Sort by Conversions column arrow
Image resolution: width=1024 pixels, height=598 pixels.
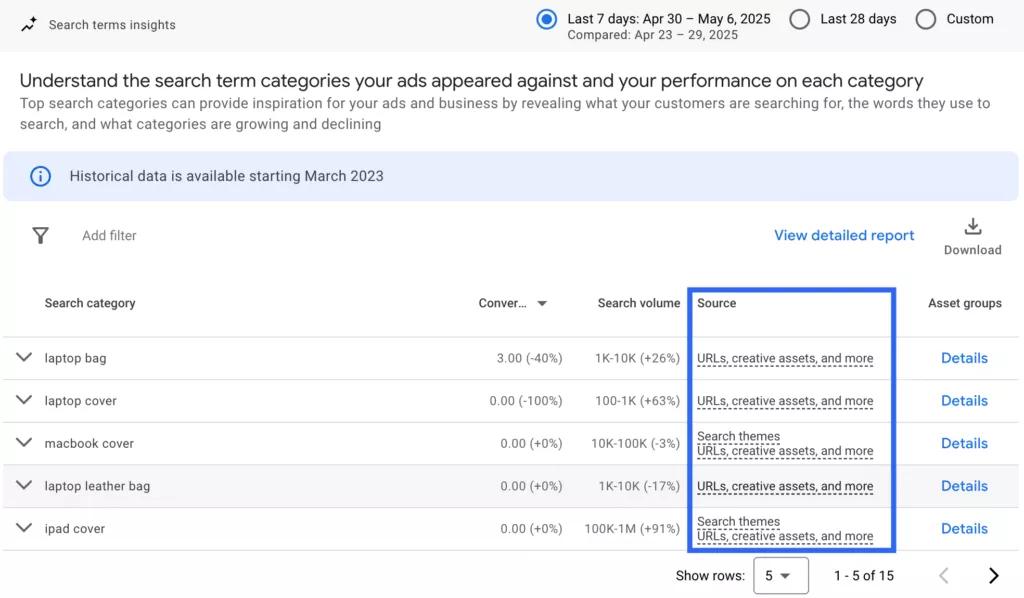(x=542, y=304)
